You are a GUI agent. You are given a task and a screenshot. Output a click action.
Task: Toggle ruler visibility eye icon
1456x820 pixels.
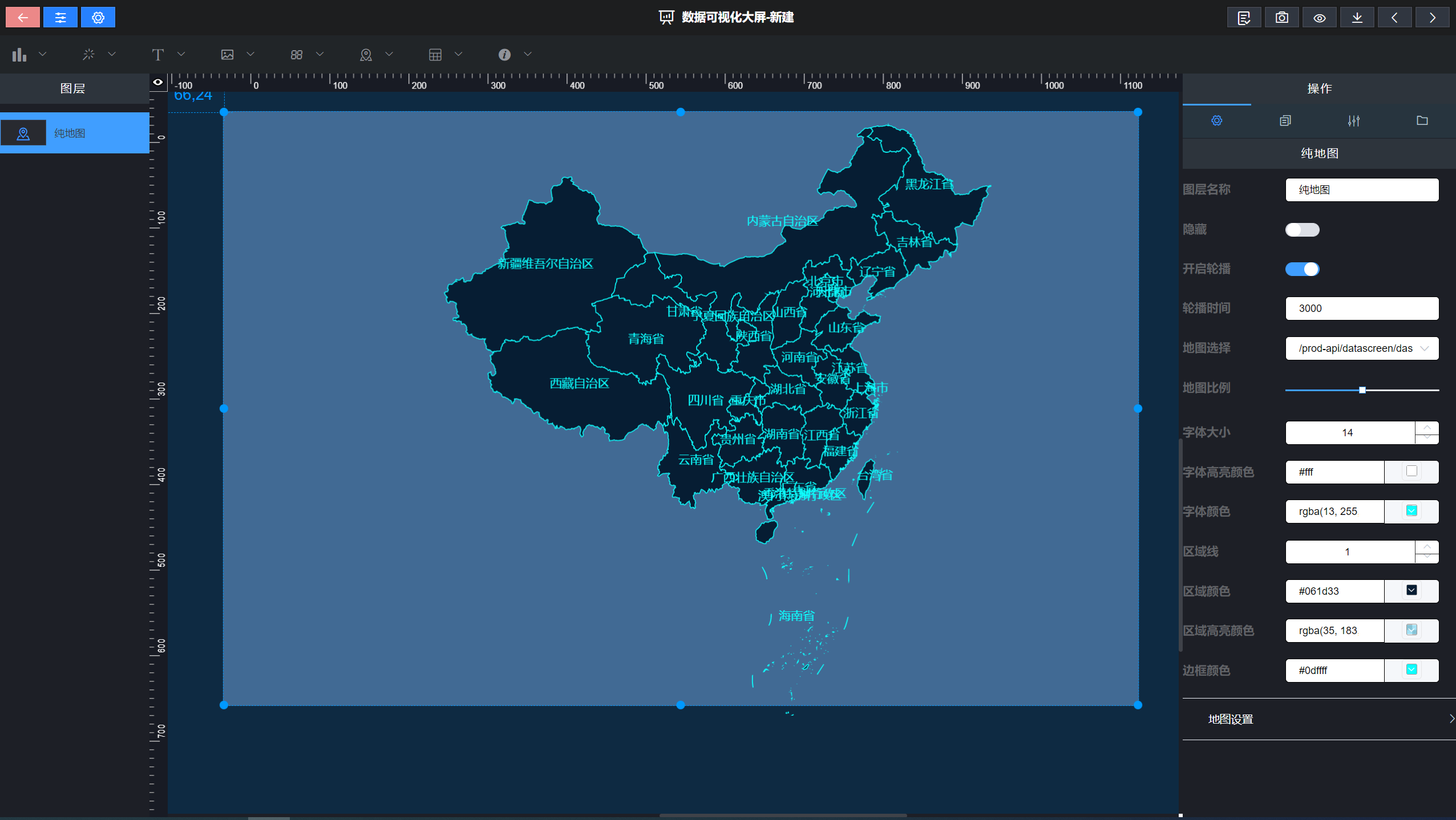tap(158, 82)
